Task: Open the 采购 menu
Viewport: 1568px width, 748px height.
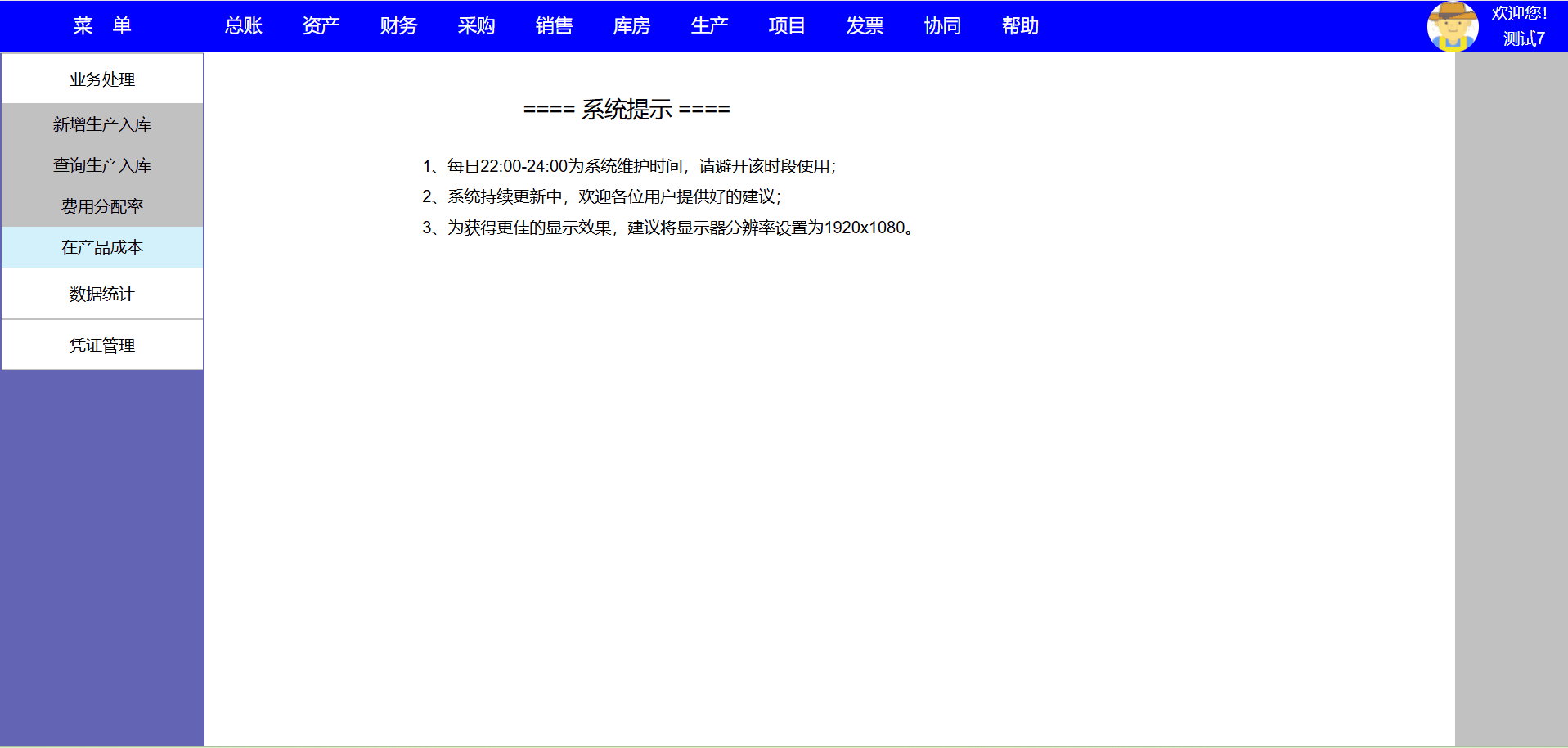Action: 476,26
